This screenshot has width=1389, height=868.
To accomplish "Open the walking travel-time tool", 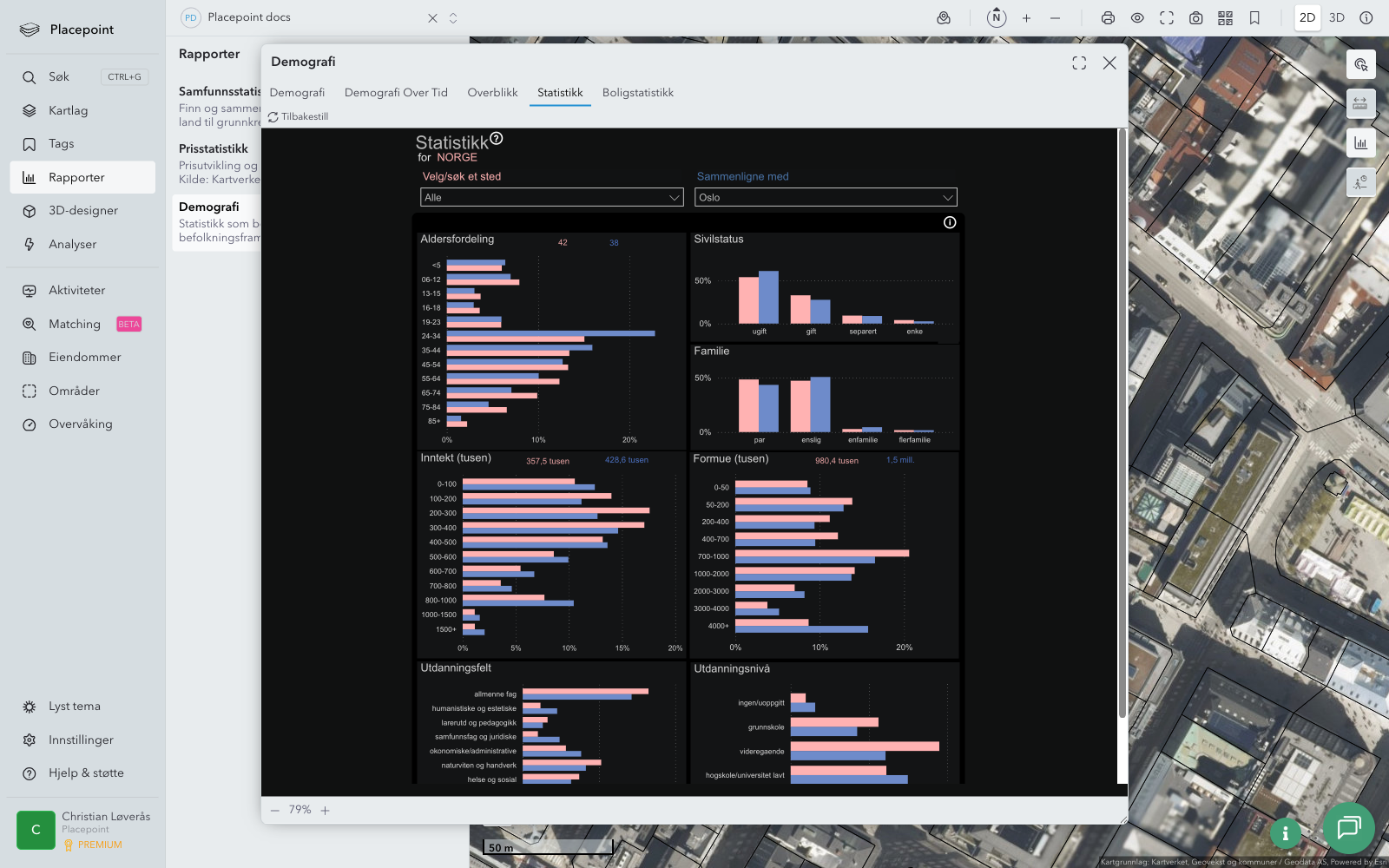I will 1360,182.
